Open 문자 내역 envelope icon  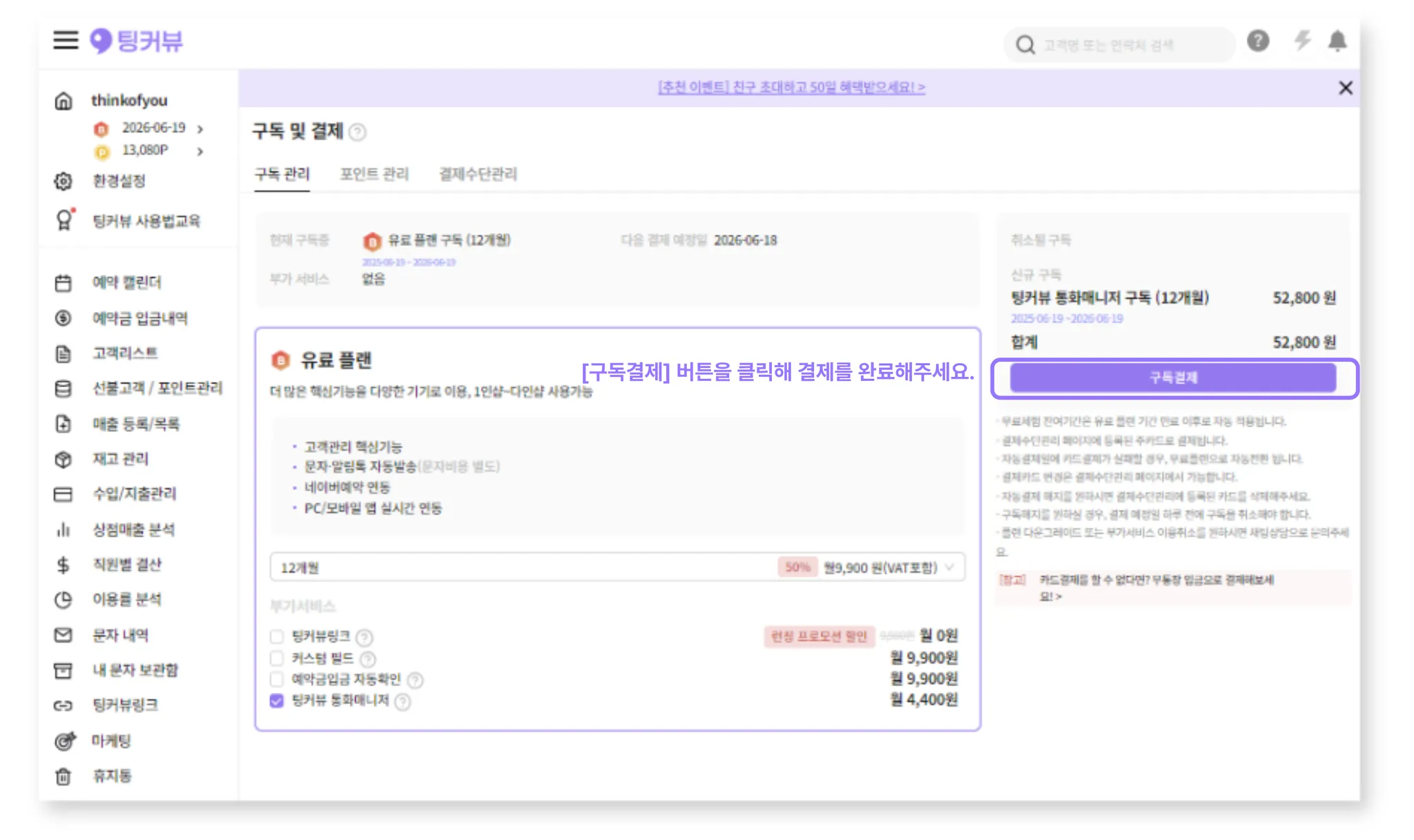(63, 635)
